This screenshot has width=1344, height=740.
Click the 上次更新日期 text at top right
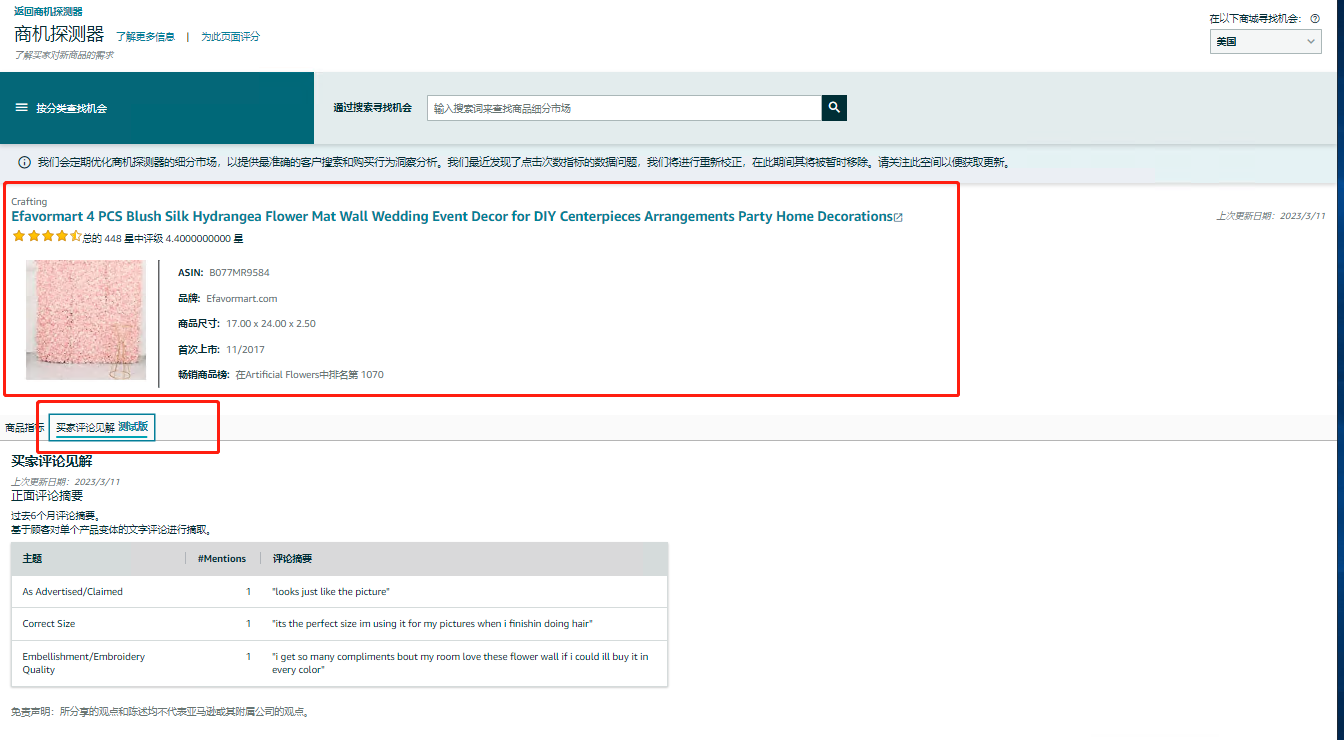tap(1271, 216)
